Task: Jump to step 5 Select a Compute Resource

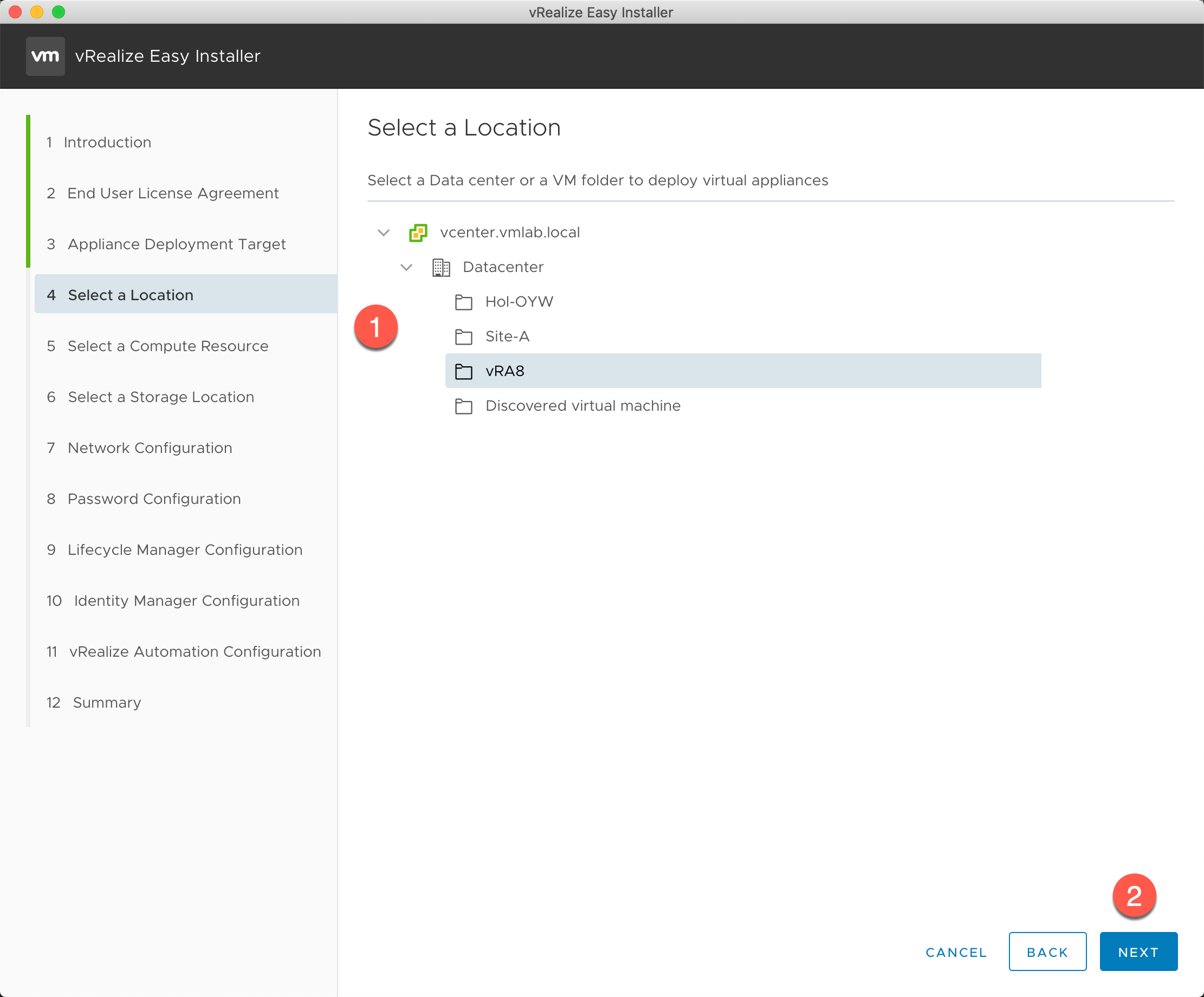Action: [x=158, y=346]
